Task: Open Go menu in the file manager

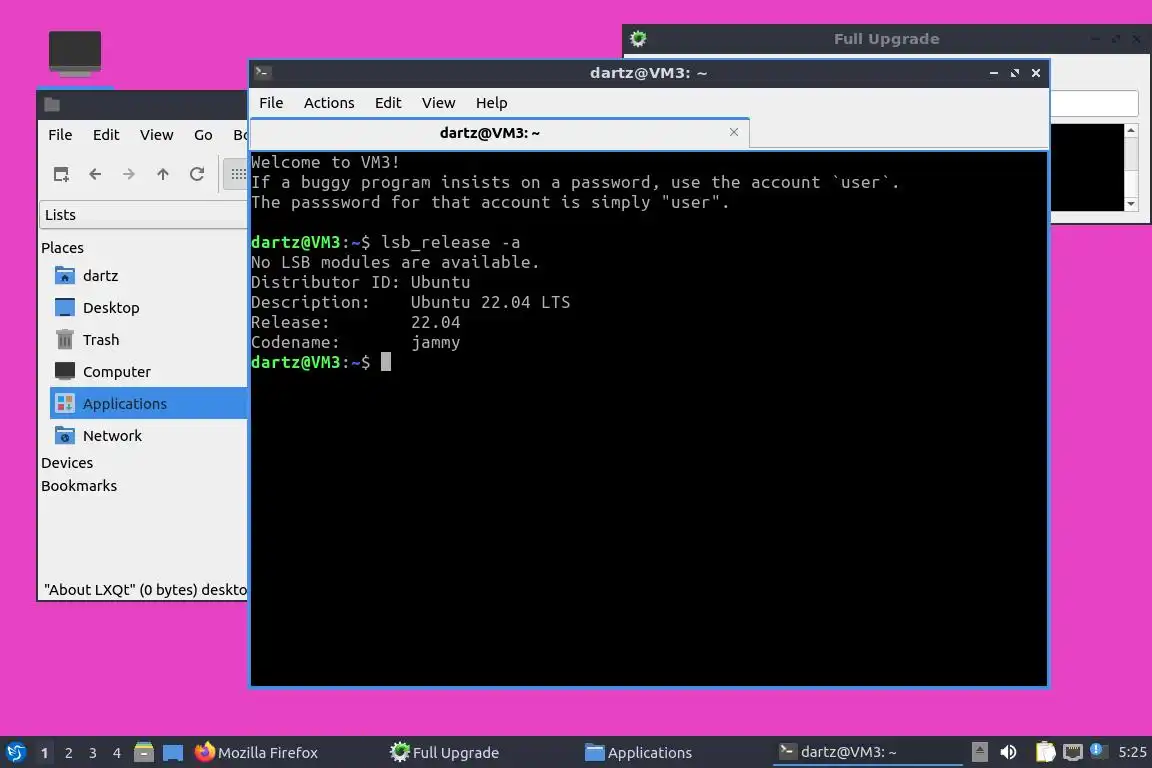Action: pos(204,134)
